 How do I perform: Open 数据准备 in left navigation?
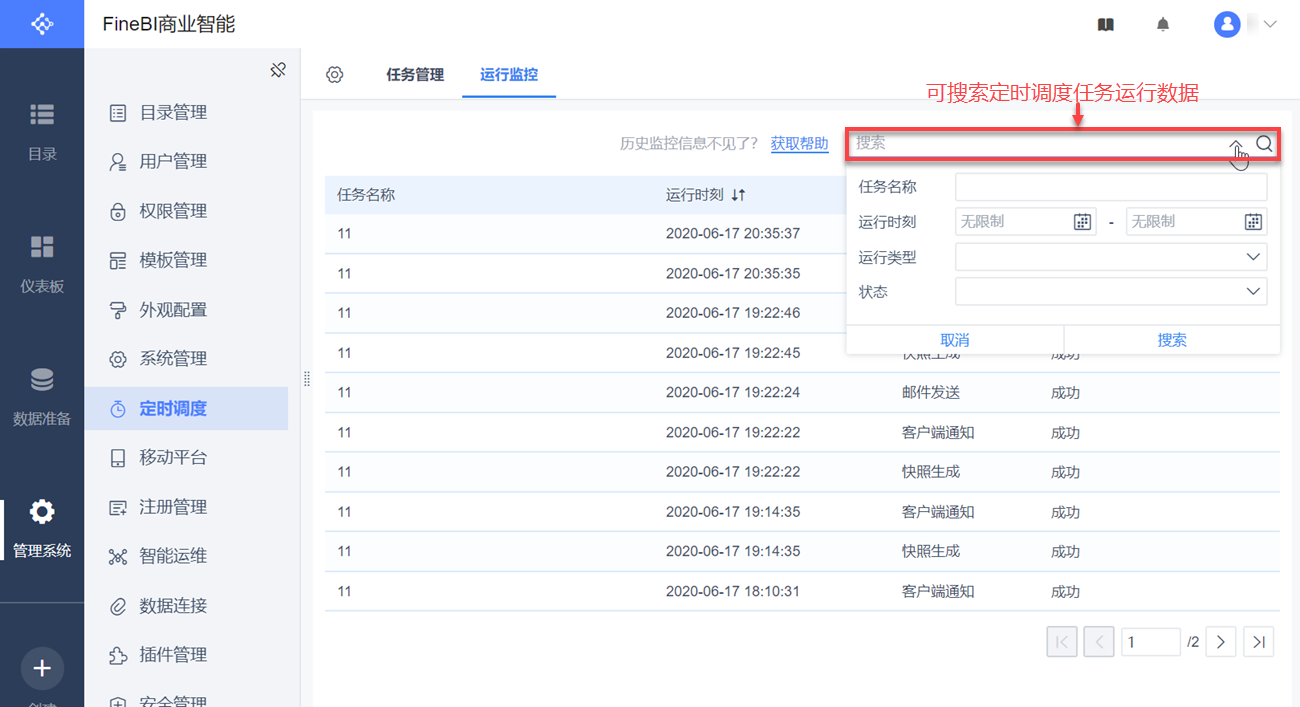(42, 397)
